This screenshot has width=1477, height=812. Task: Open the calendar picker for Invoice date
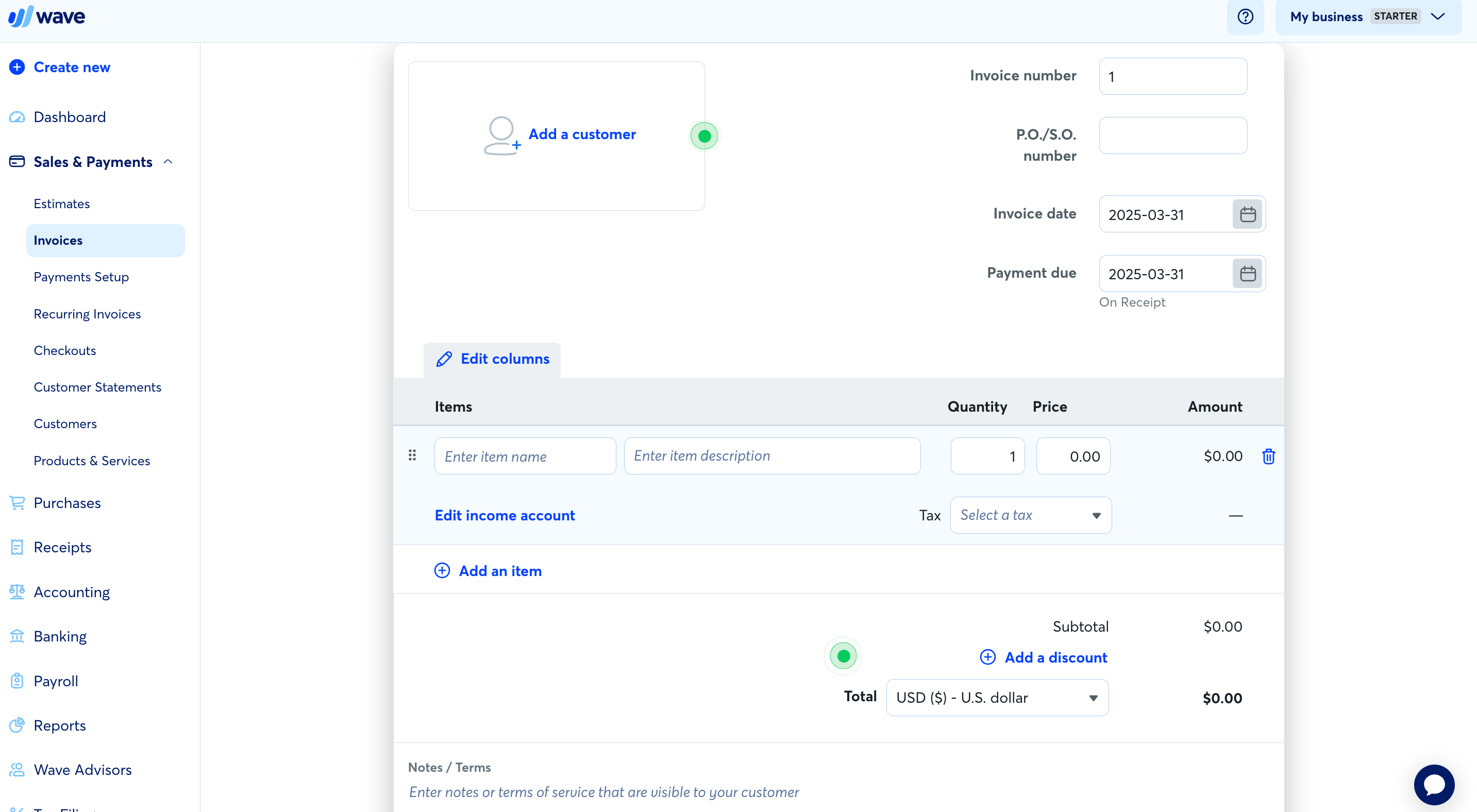tap(1248, 214)
